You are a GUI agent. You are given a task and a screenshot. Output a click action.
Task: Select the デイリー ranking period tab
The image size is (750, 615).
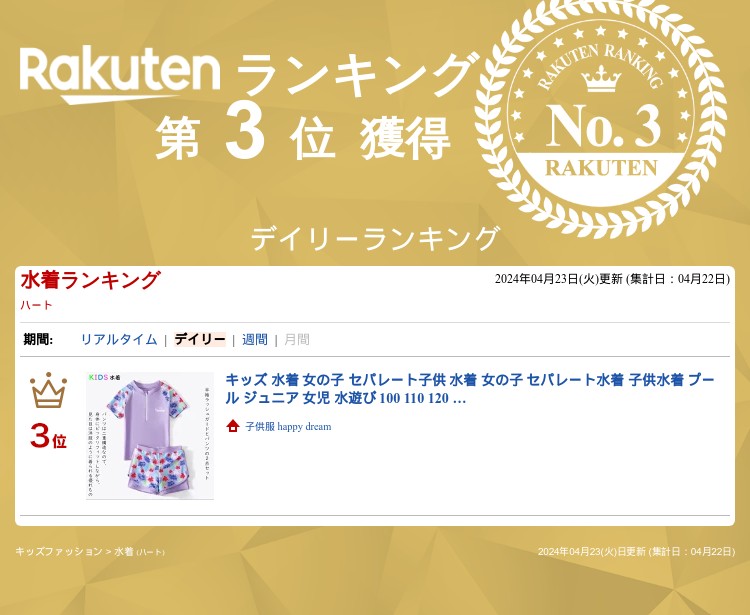[x=199, y=340]
